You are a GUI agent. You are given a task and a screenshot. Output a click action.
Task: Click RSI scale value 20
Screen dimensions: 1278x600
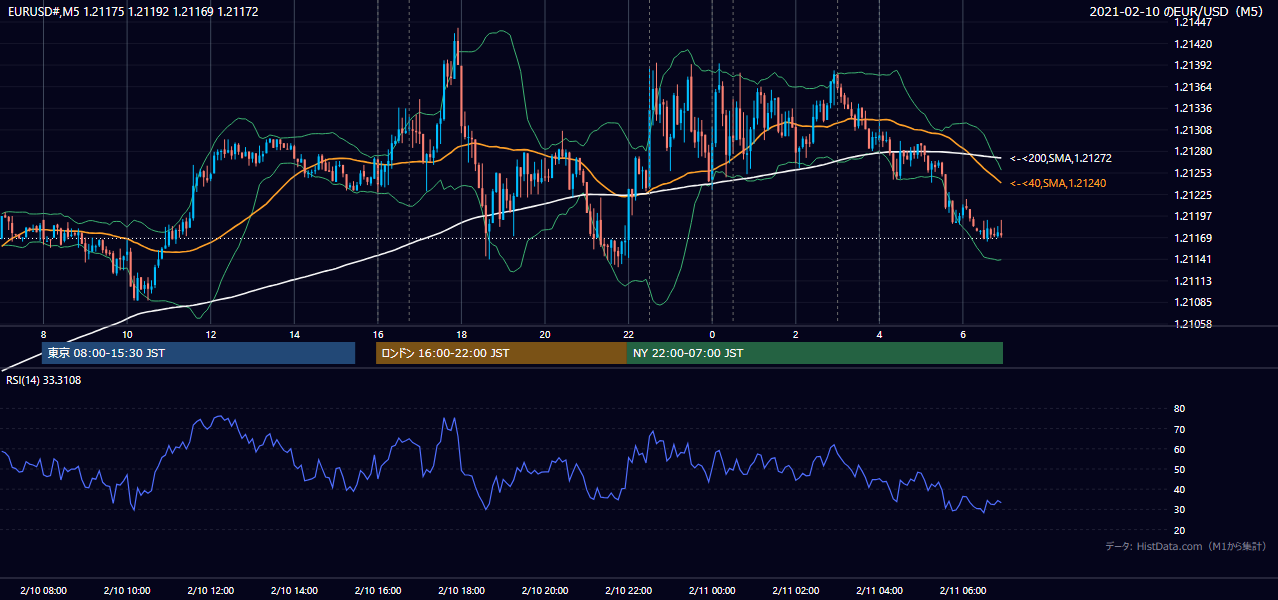pyautogui.click(x=1180, y=530)
